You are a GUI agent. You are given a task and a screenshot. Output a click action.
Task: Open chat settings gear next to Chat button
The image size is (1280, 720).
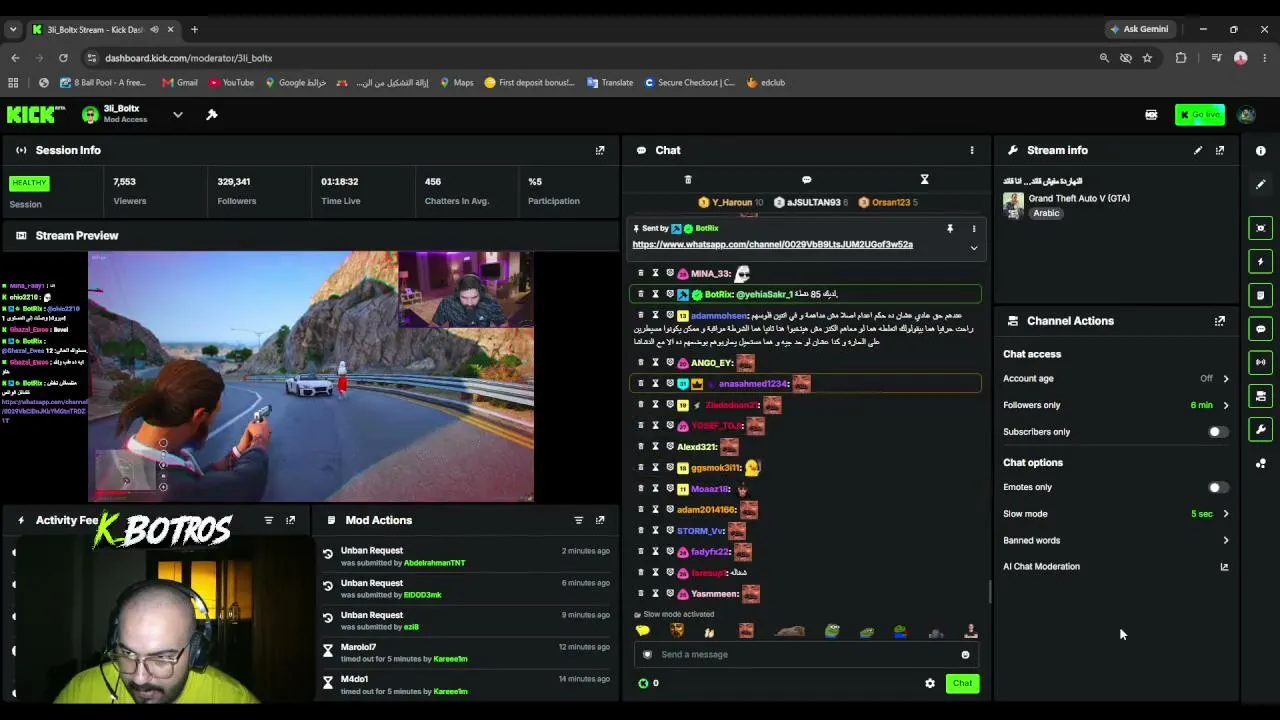coord(930,684)
